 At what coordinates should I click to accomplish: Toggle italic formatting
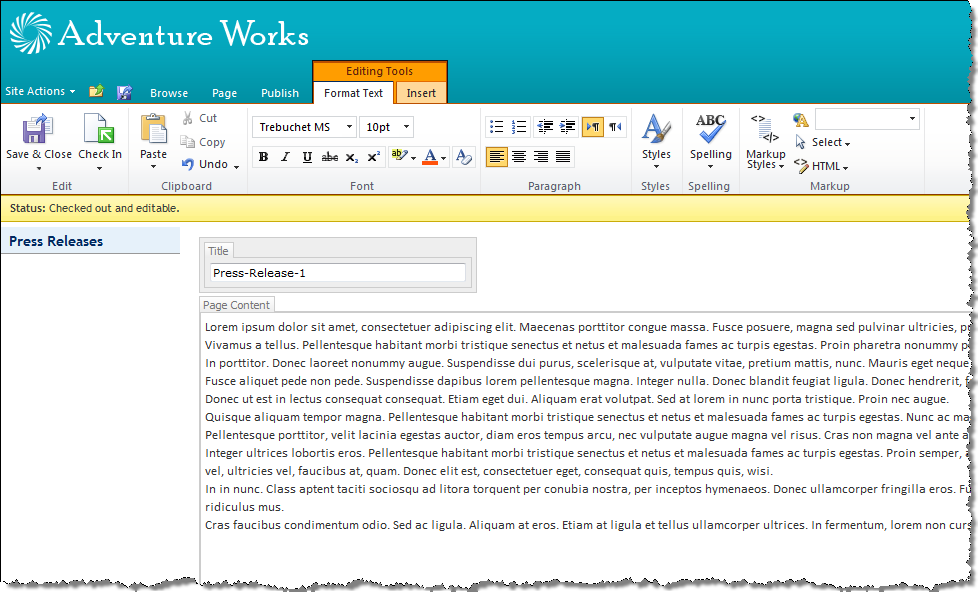[285, 157]
